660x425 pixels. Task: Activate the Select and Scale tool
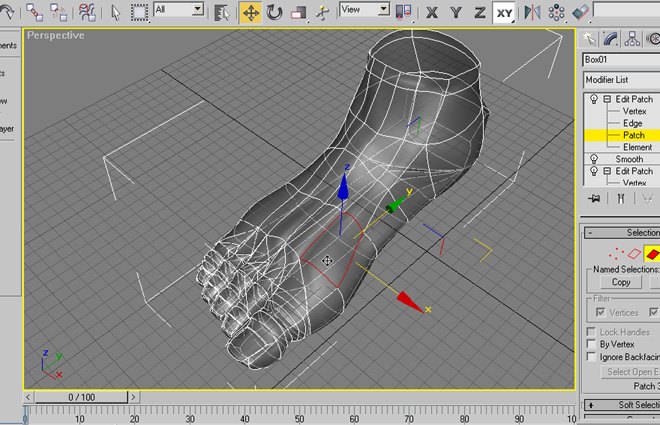(298, 12)
